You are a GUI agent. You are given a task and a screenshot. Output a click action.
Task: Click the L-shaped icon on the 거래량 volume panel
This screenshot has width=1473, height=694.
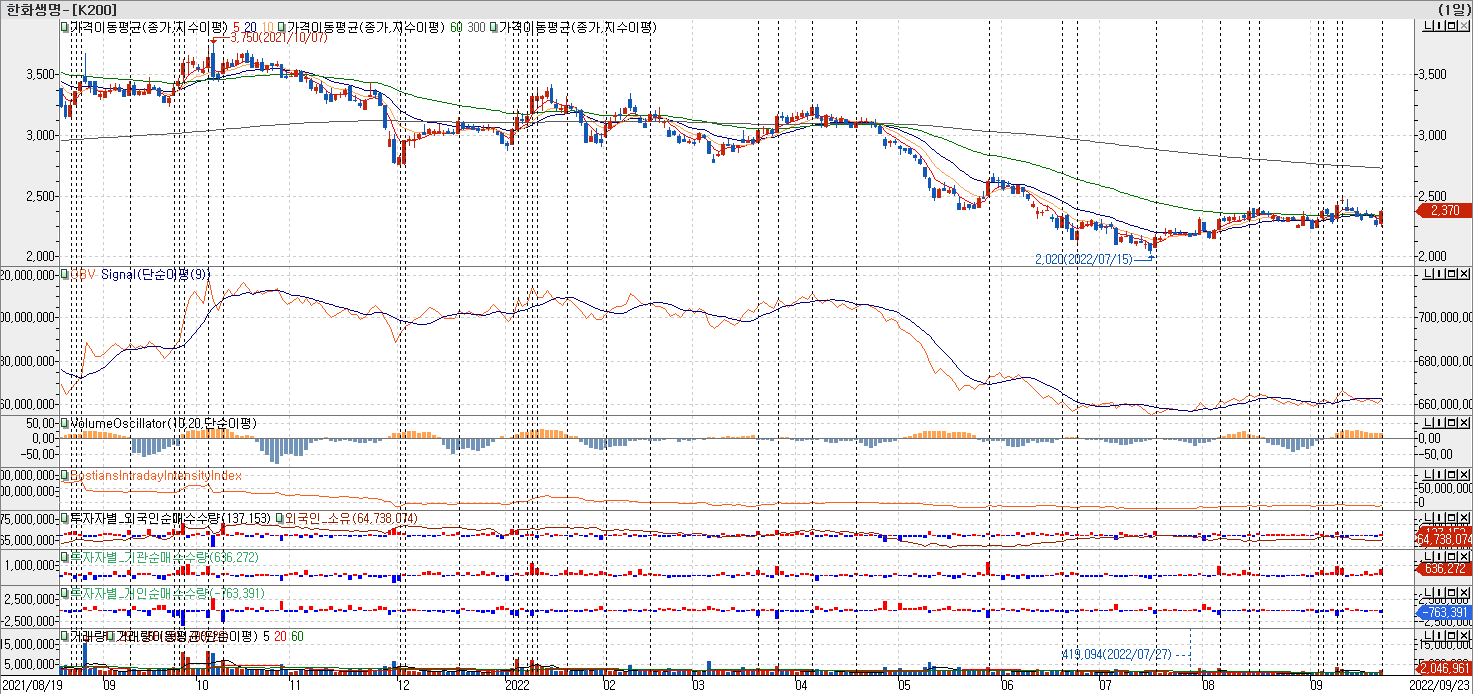tap(1428, 636)
